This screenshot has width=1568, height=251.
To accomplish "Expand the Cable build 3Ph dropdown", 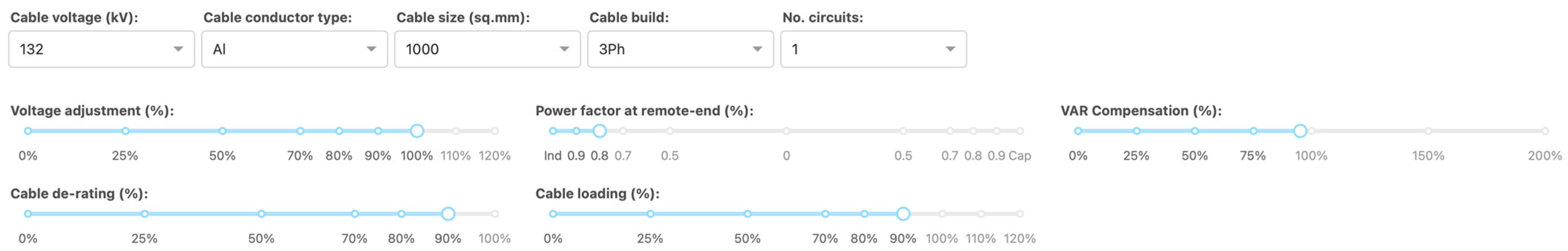I will click(680, 49).
